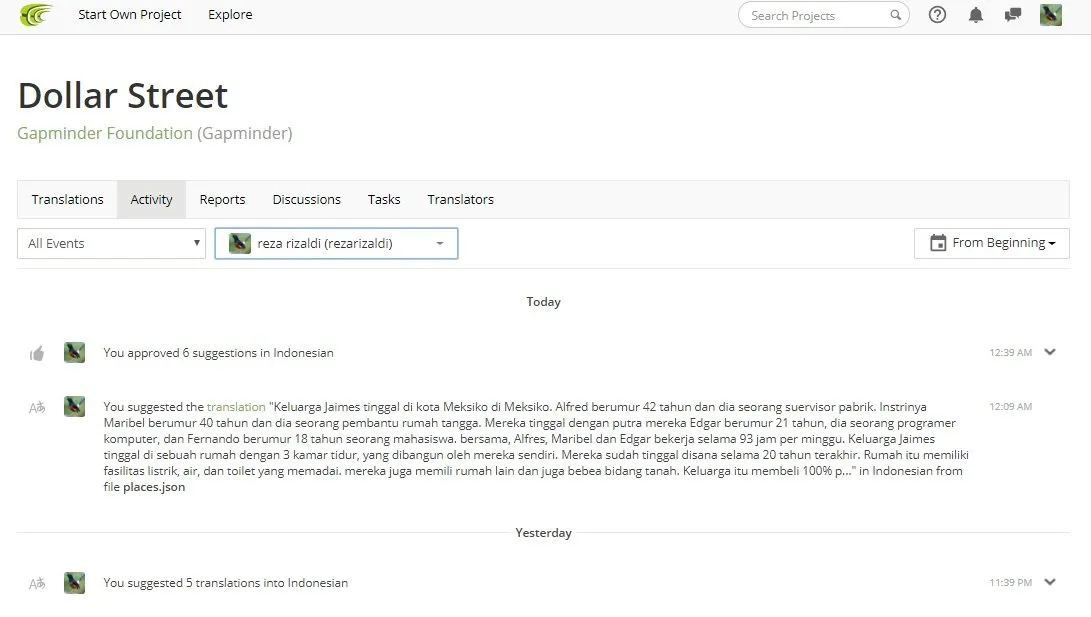Open the messages chat icon
The width and height of the screenshot is (1091, 617).
click(x=1013, y=15)
